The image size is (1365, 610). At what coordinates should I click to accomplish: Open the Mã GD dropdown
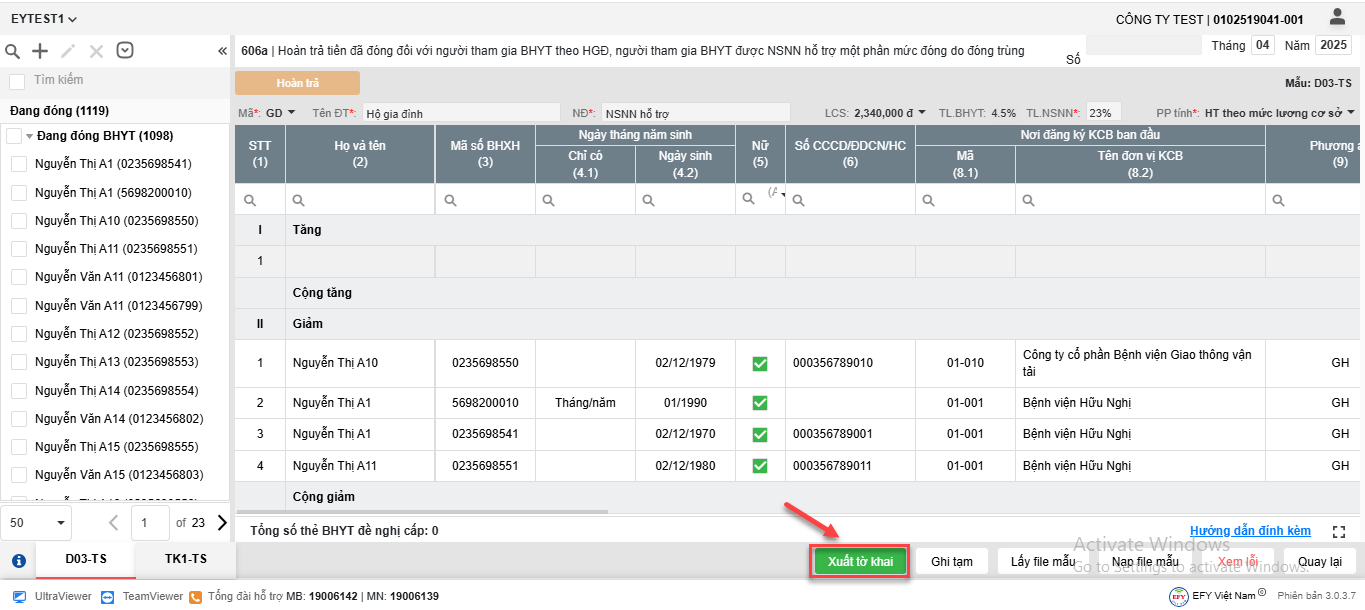[x=281, y=112]
